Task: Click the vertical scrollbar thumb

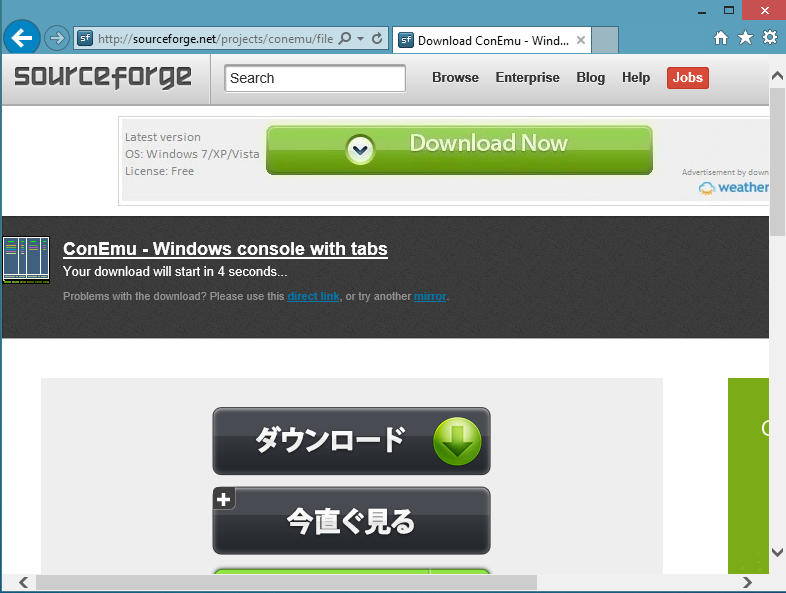Action: tap(777, 162)
